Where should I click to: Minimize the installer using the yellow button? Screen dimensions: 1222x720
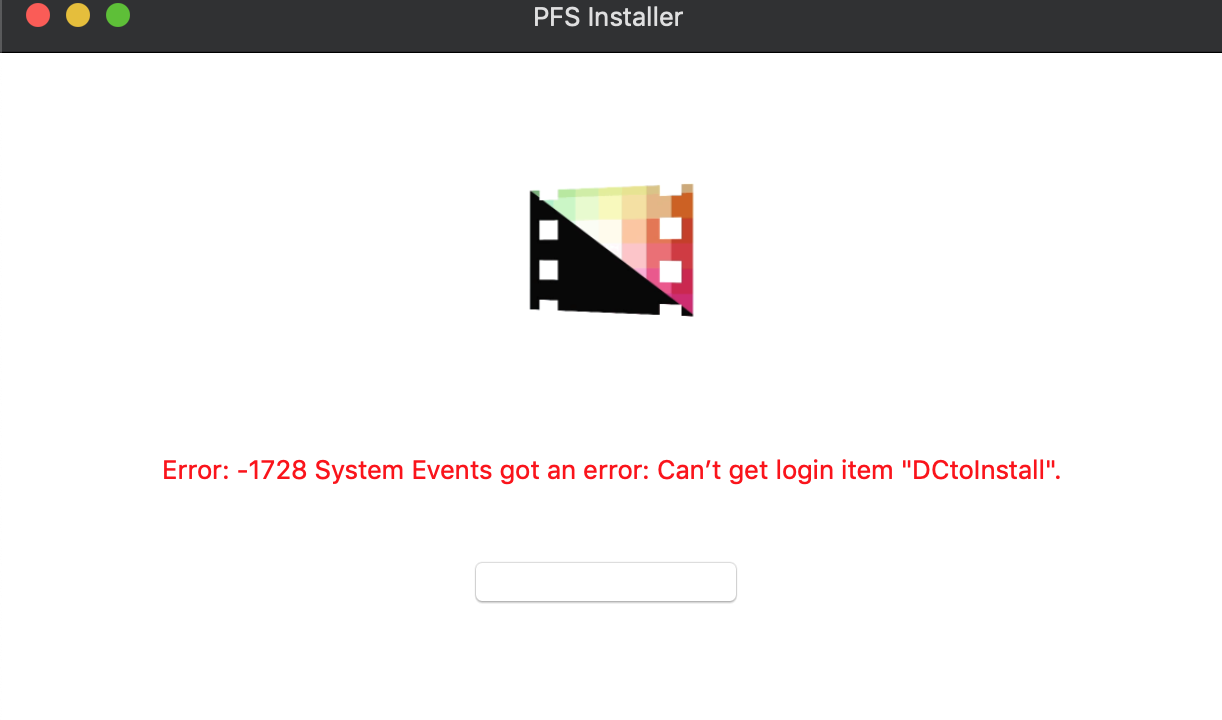[78, 16]
